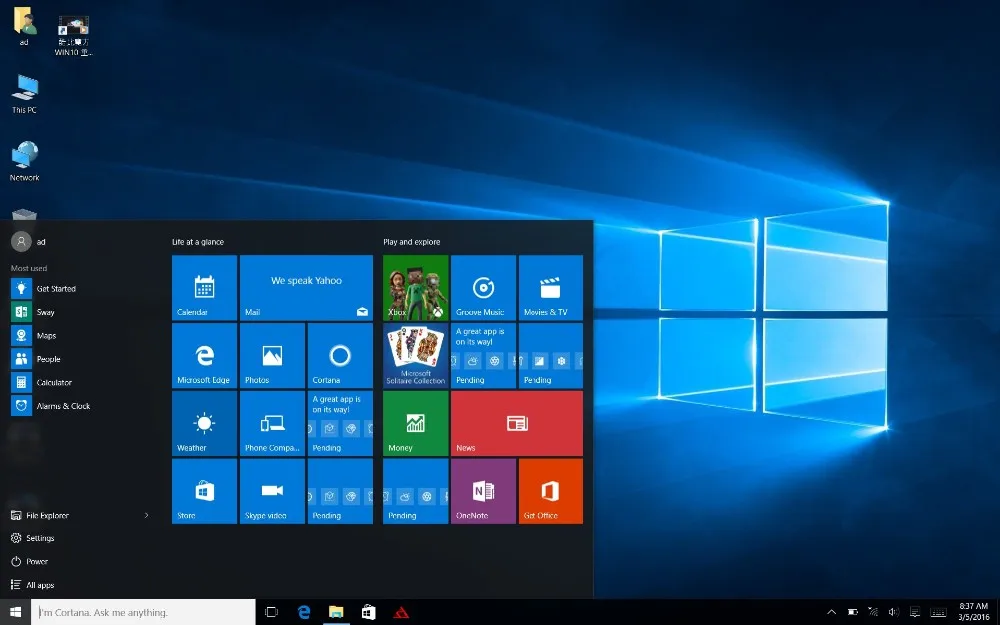
Task: Open the network Wi-Fi tray icon
Action: (x=873, y=612)
